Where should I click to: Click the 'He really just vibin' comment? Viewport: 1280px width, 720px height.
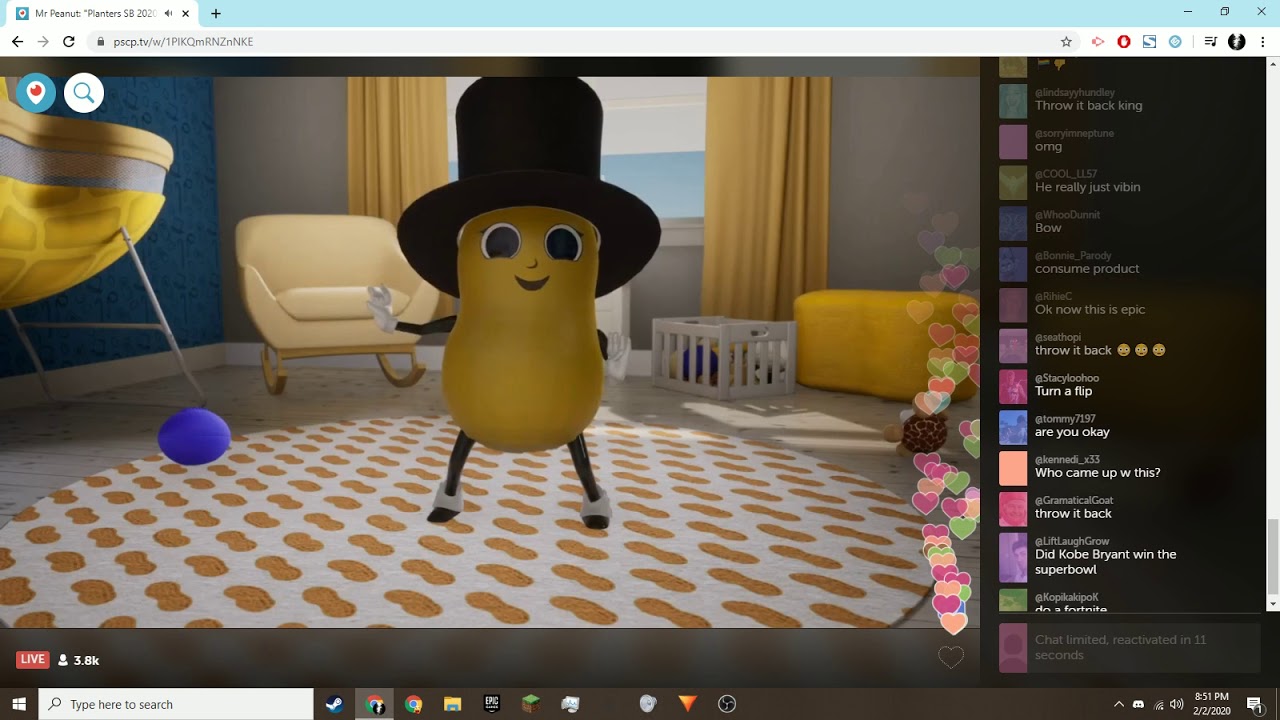click(x=1087, y=187)
